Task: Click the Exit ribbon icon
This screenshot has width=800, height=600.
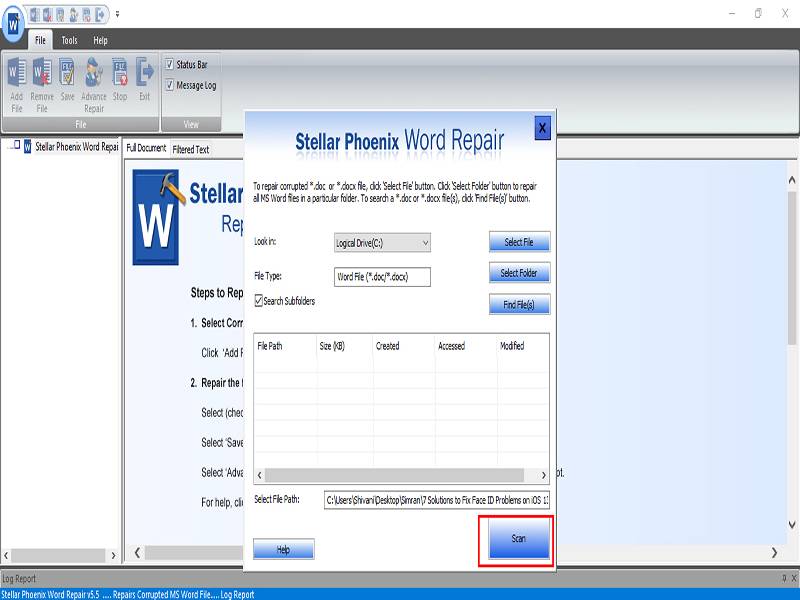Action: (145, 80)
